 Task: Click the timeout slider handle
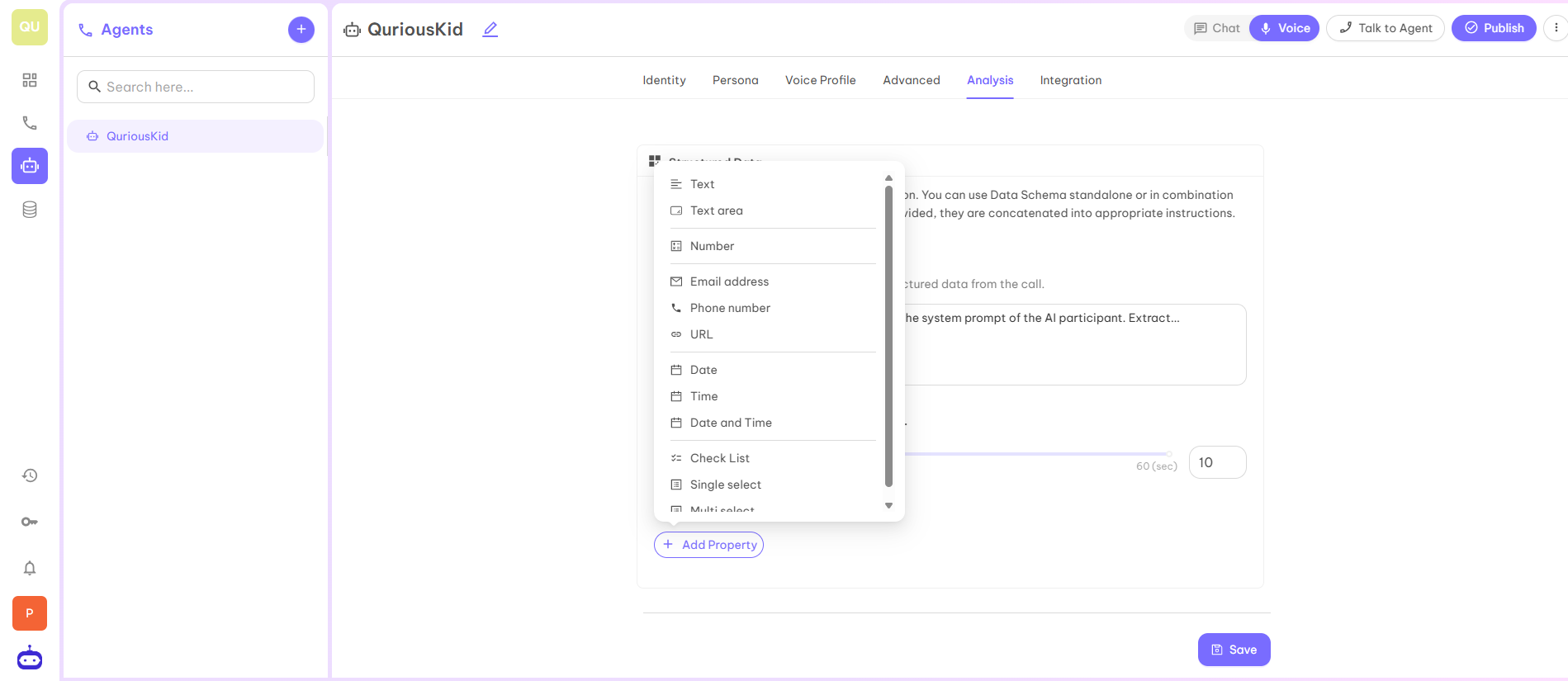(1168, 454)
